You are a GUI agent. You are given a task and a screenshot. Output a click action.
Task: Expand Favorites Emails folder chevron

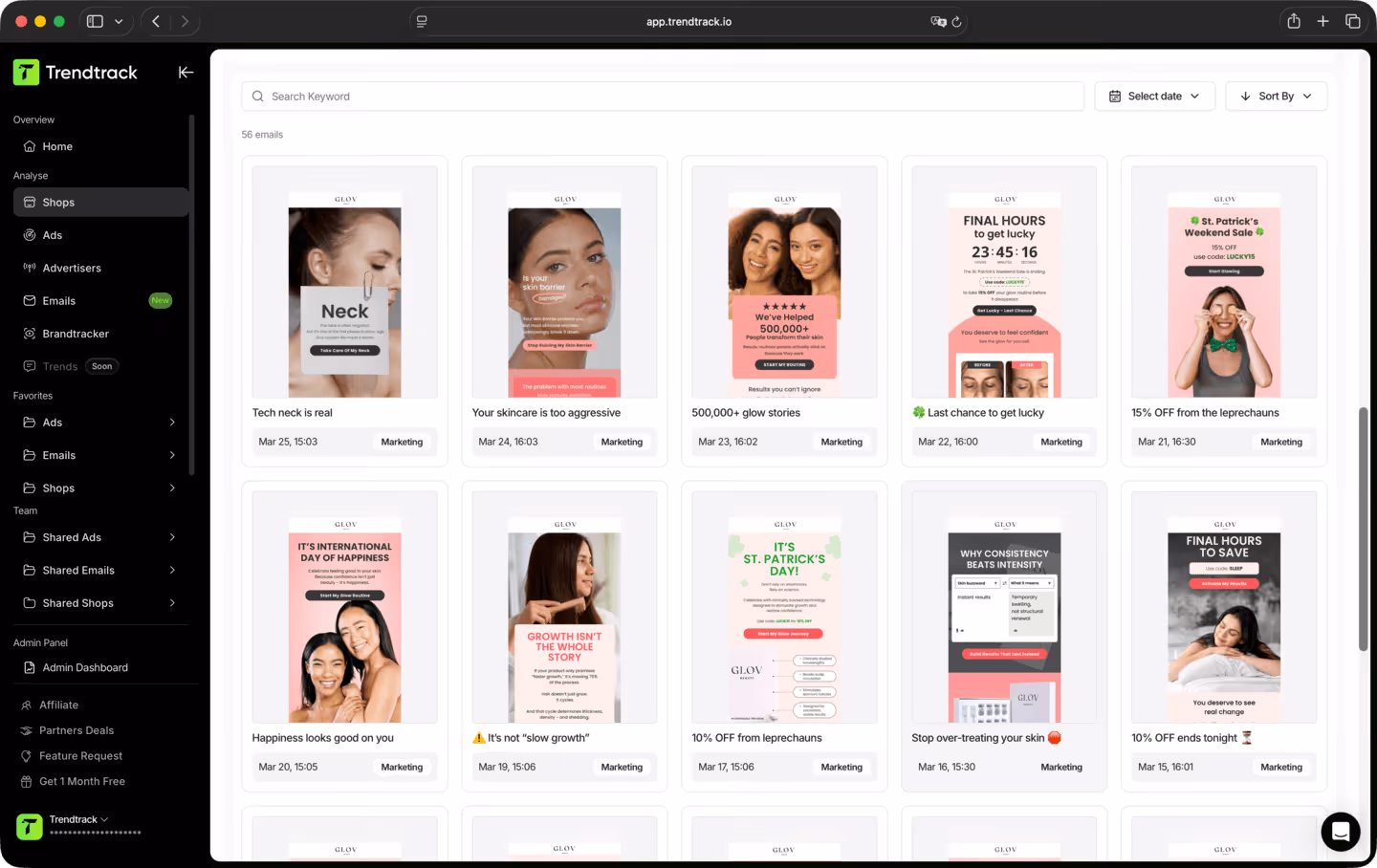[172, 455]
